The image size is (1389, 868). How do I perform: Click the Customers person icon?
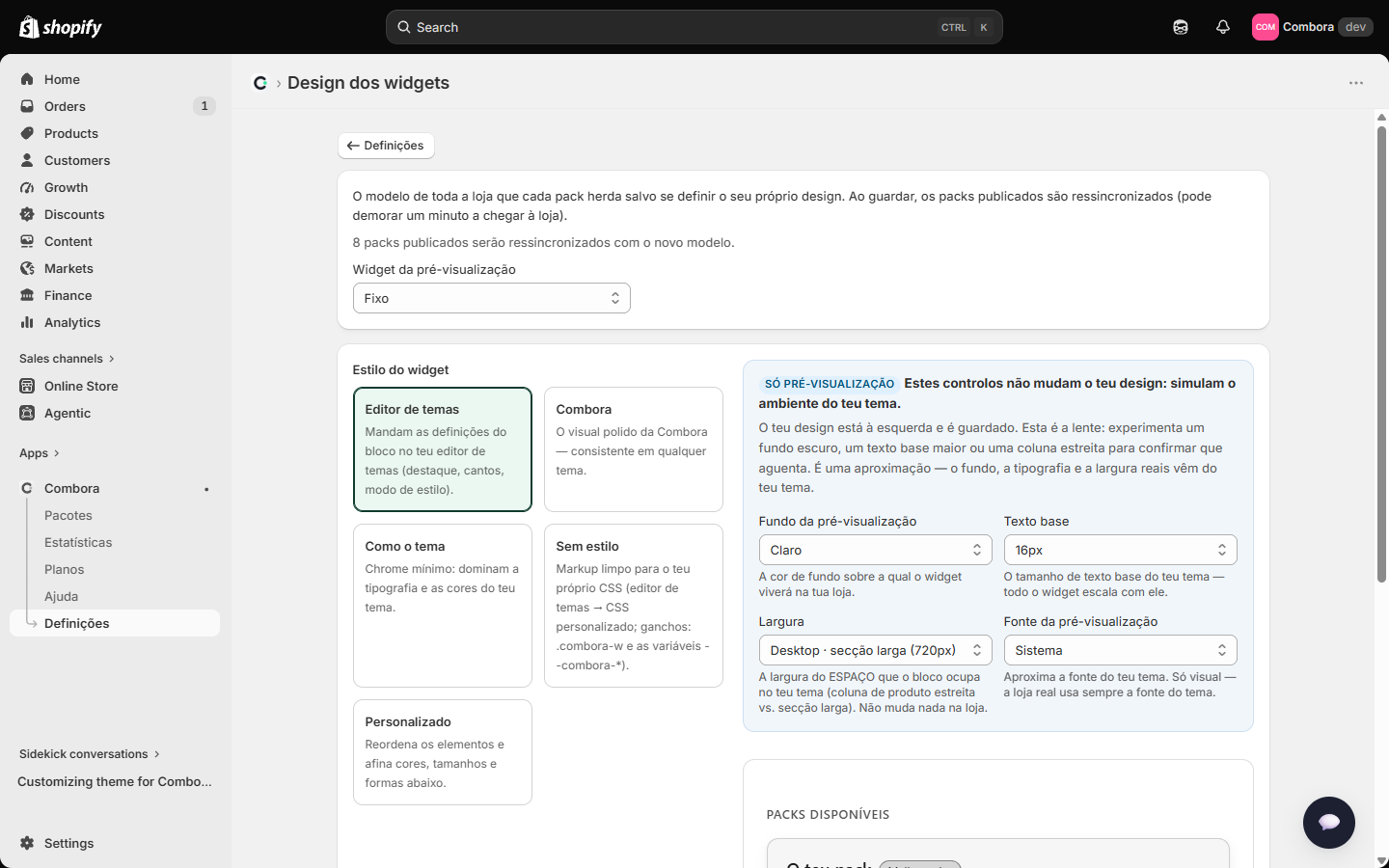(x=27, y=160)
